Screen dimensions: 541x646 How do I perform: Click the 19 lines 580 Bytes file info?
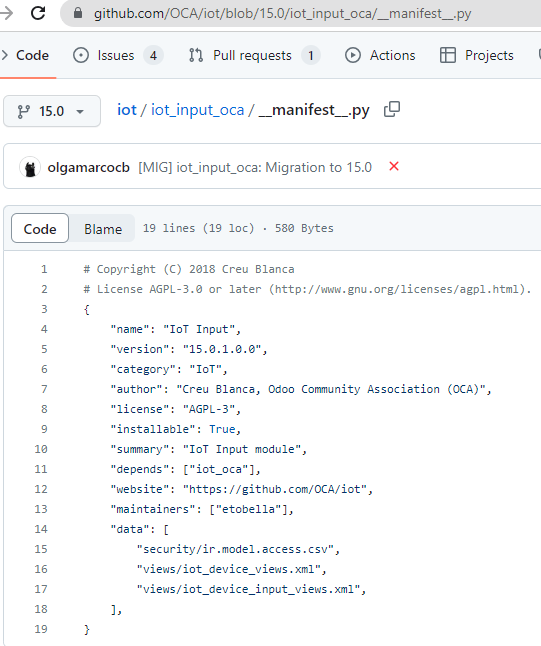tap(238, 228)
